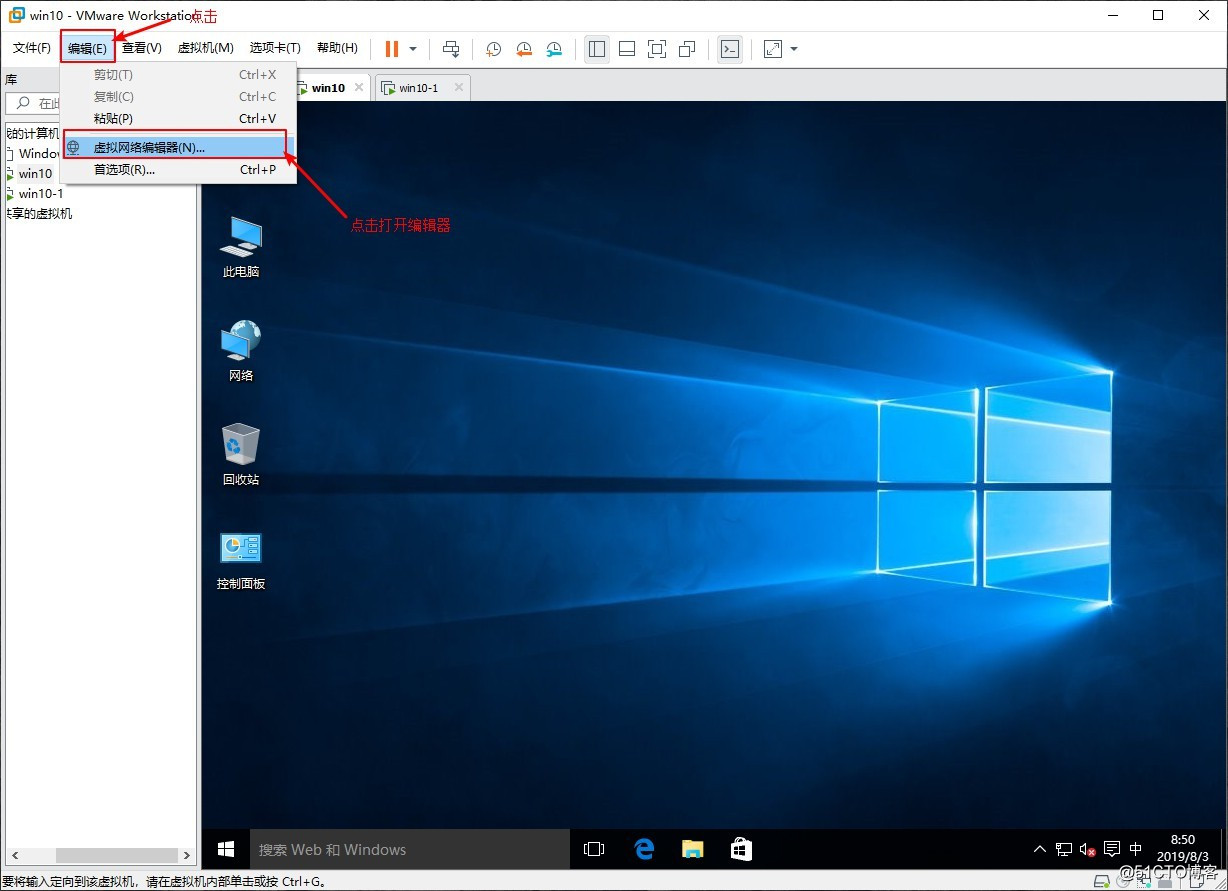Select 粘贴(P) in the edit menu
The width and height of the screenshot is (1228, 891).
pos(179,118)
